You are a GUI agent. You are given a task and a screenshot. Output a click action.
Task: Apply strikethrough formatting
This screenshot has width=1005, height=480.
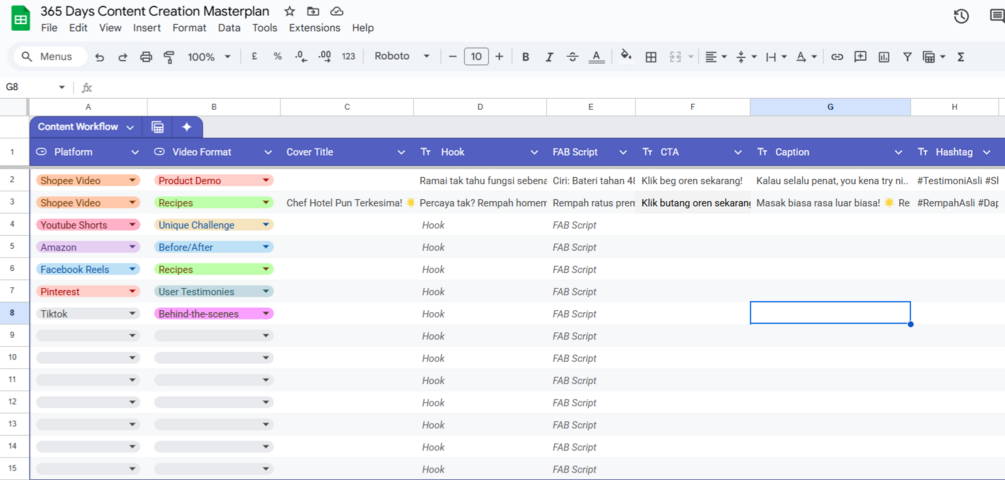point(573,57)
